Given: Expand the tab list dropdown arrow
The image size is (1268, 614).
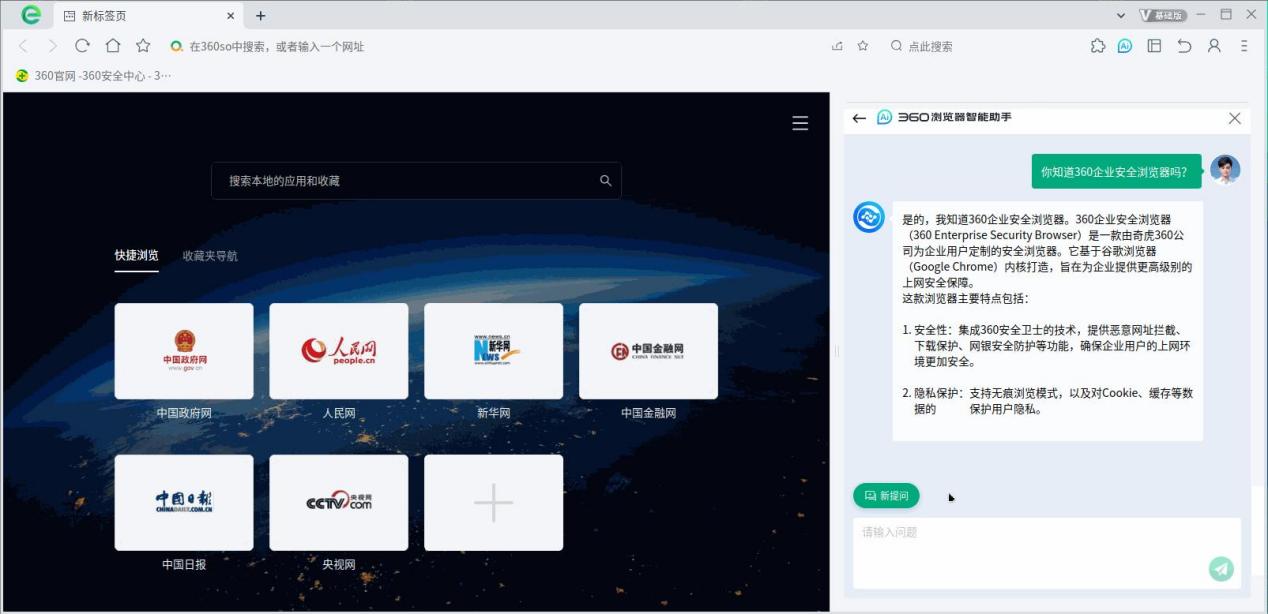Looking at the screenshot, I should tap(1122, 15).
